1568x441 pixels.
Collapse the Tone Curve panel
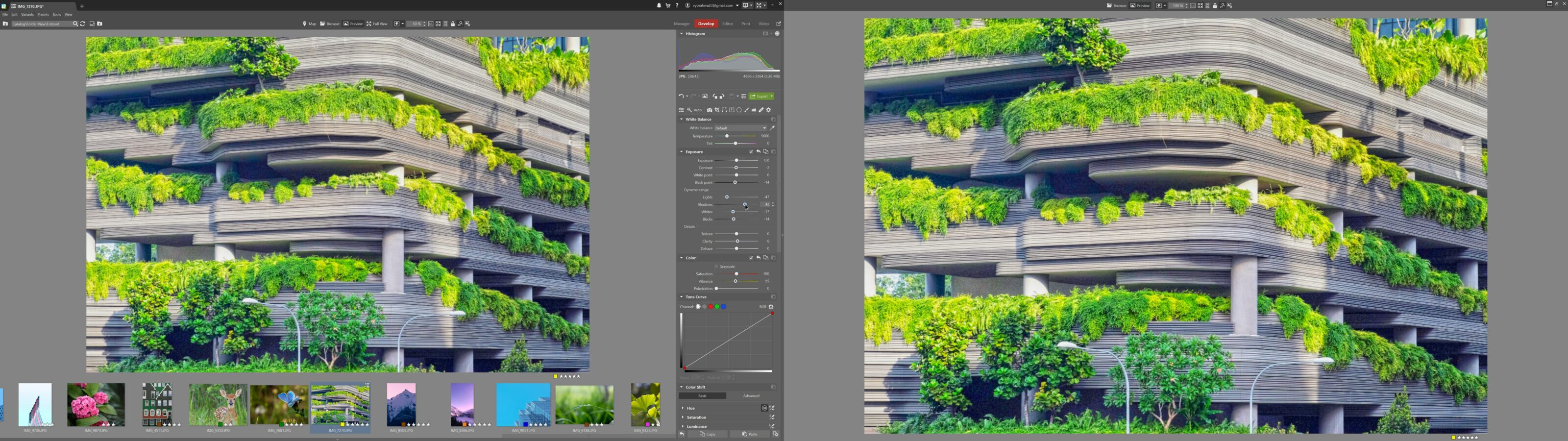pos(681,296)
